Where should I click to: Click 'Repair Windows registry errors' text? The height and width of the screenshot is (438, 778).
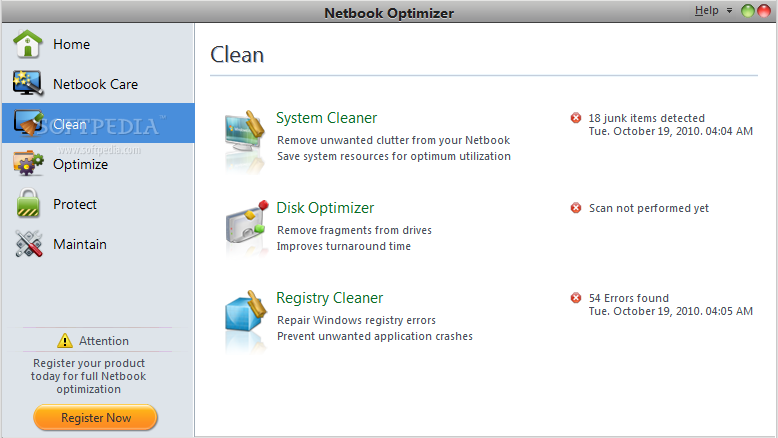pyautogui.click(x=356, y=320)
